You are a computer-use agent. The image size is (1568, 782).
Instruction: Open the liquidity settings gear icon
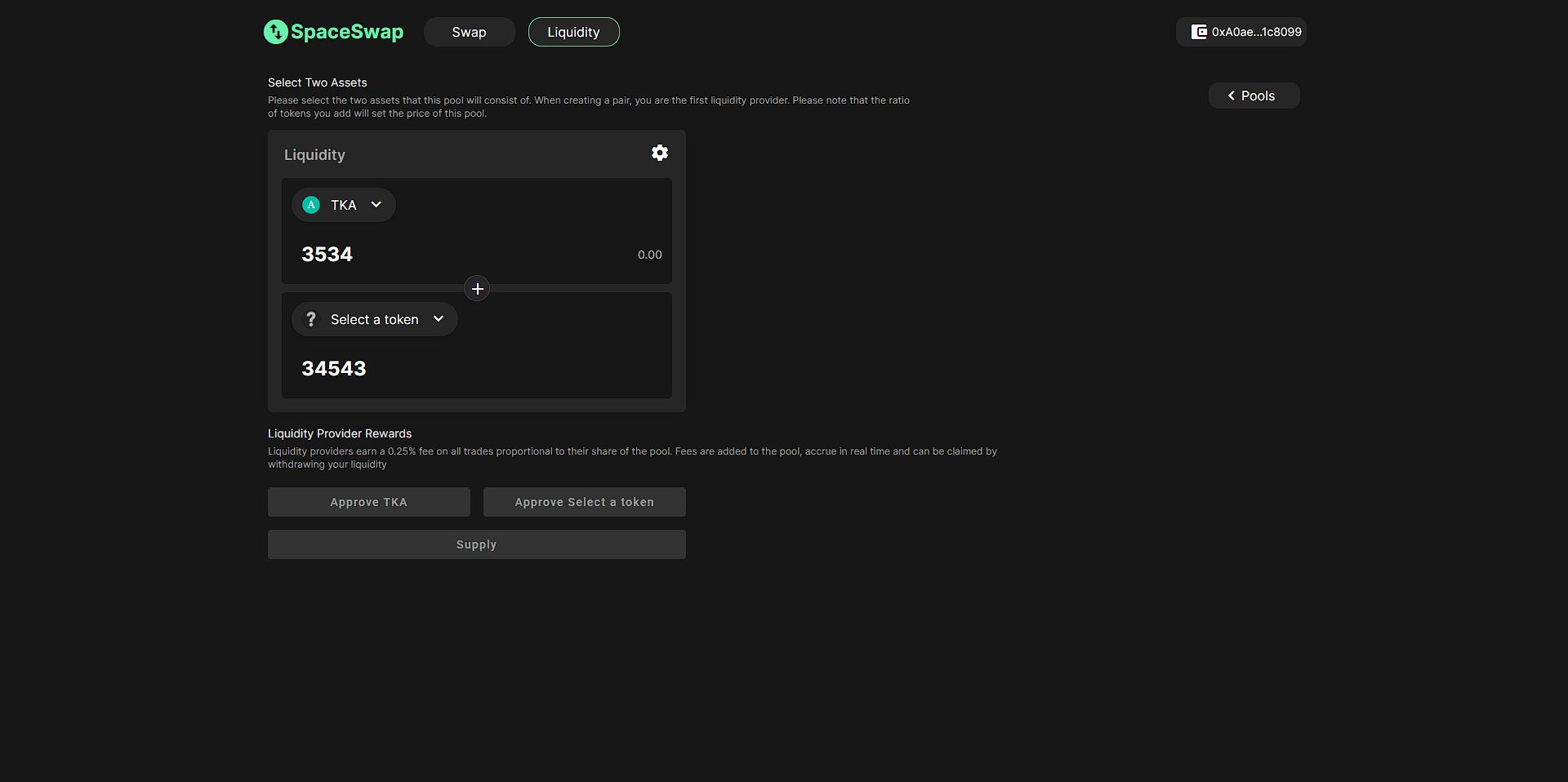660,153
